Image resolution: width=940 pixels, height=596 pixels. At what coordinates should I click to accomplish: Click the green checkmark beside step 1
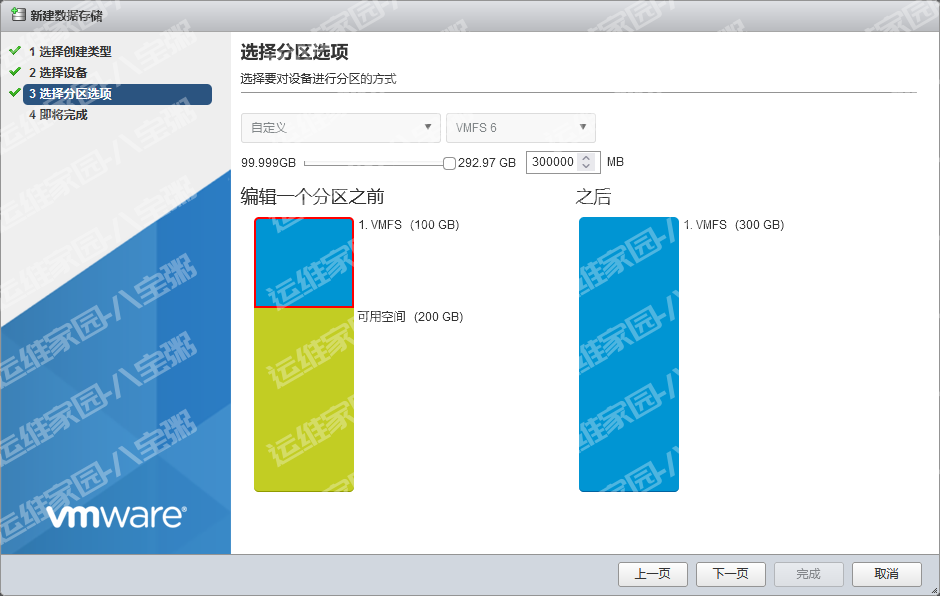pyautogui.click(x=14, y=50)
